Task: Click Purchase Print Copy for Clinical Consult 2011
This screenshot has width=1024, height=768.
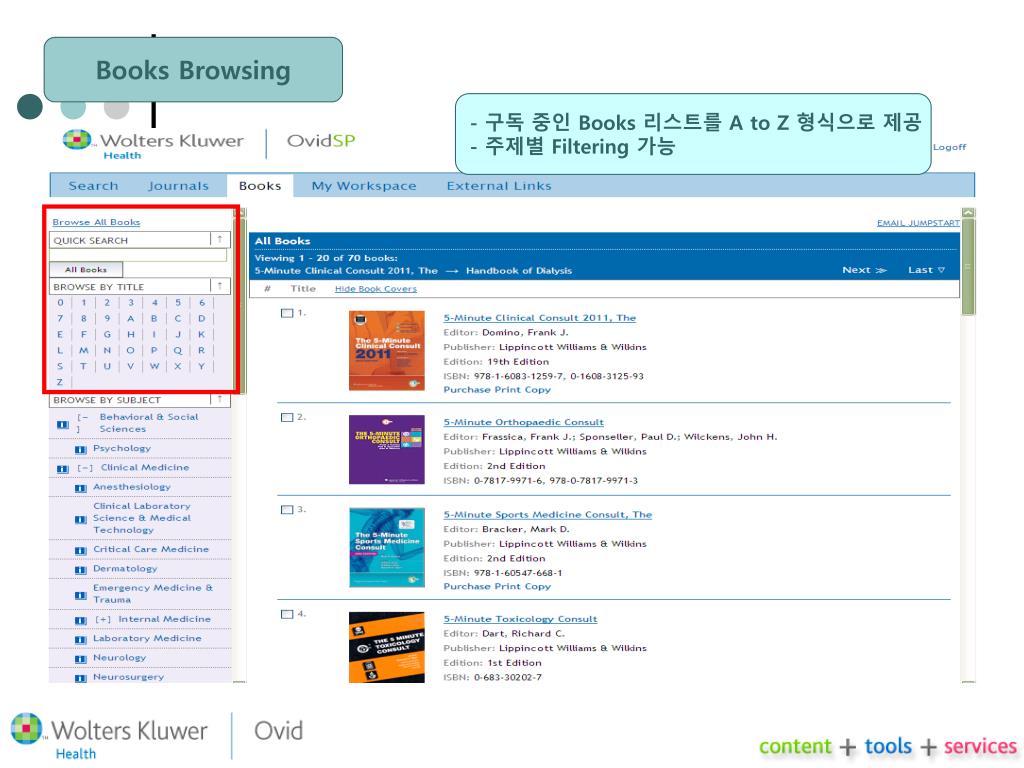Action: pyautogui.click(x=497, y=390)
